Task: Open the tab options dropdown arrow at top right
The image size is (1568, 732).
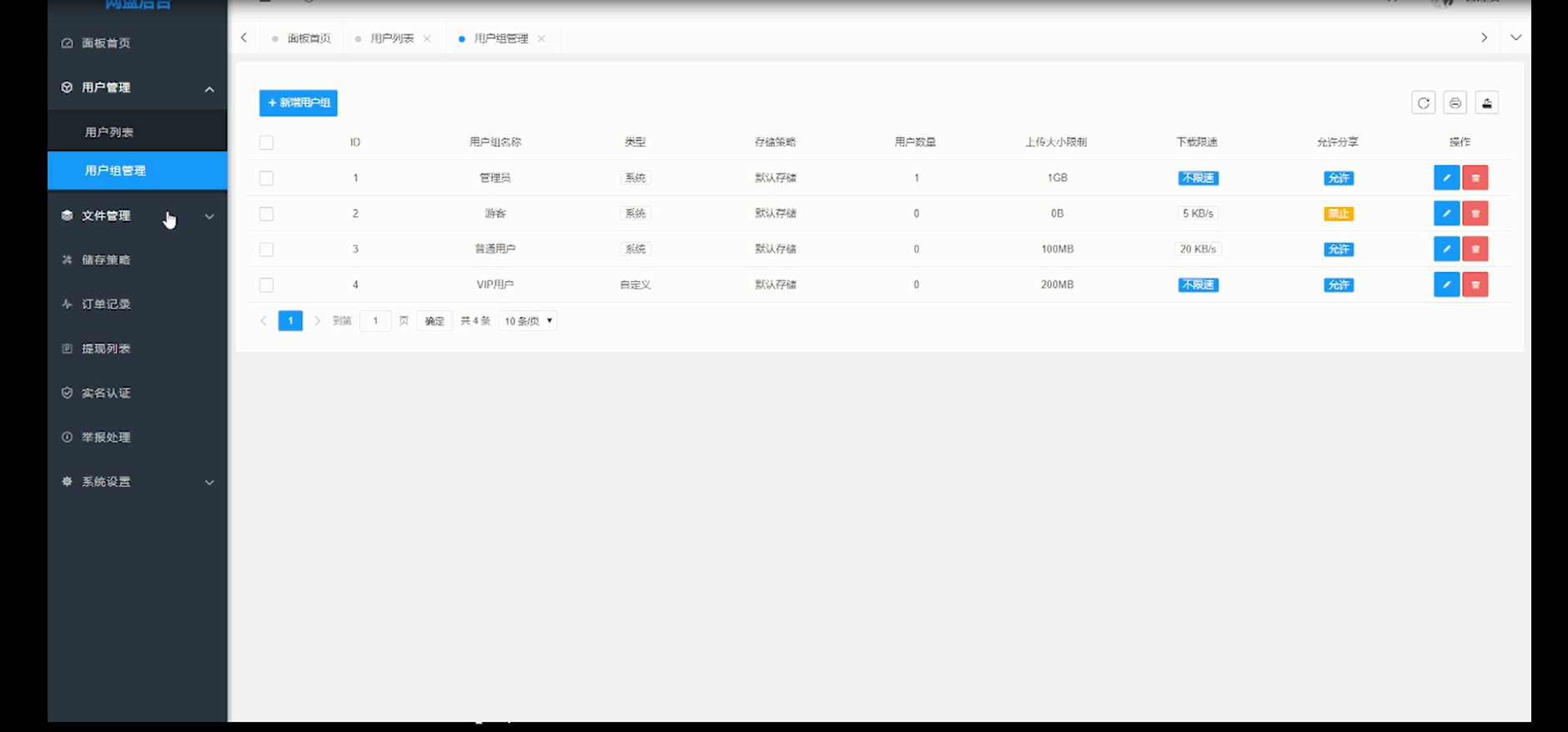Action: (1515, 38)
